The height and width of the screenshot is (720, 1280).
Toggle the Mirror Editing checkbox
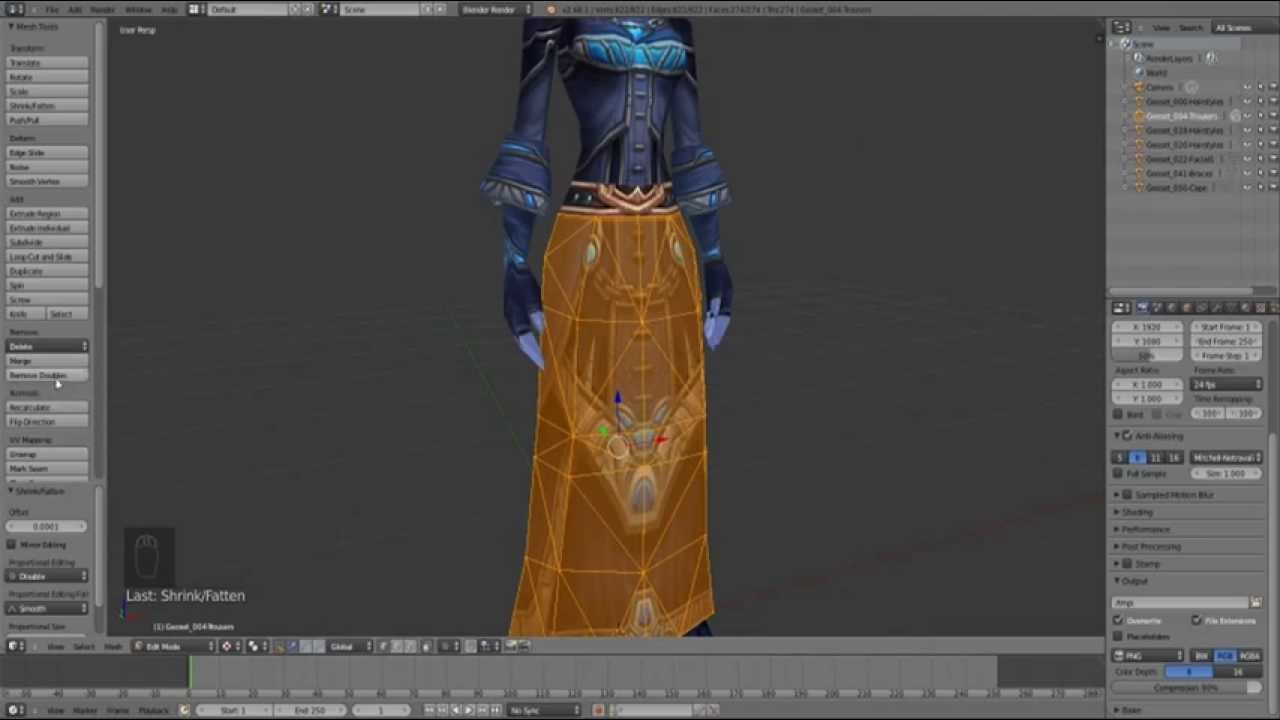coord(11,545)
